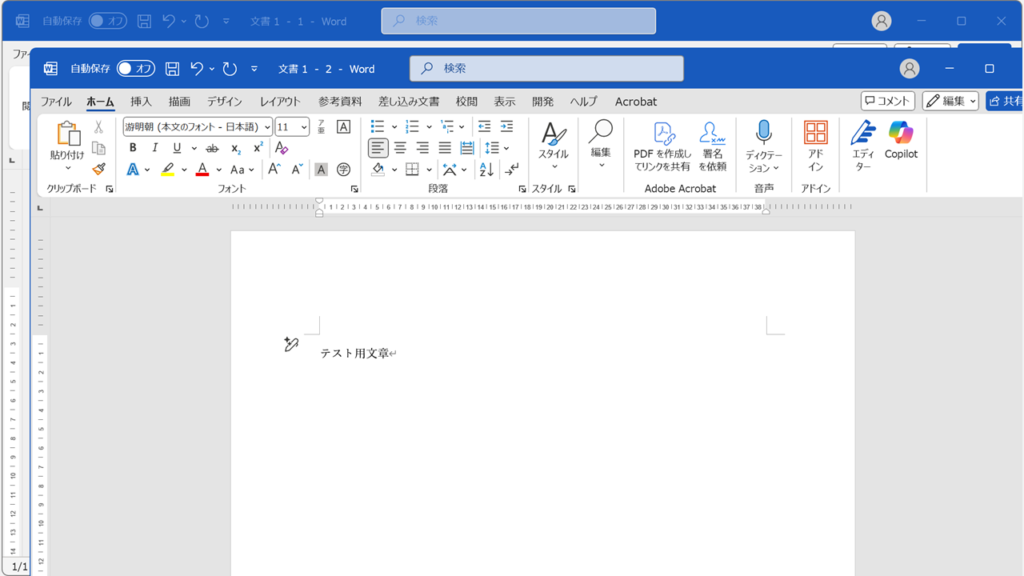Click the Format Painter brush icon

pyautogui.click(x=99, y=169)
